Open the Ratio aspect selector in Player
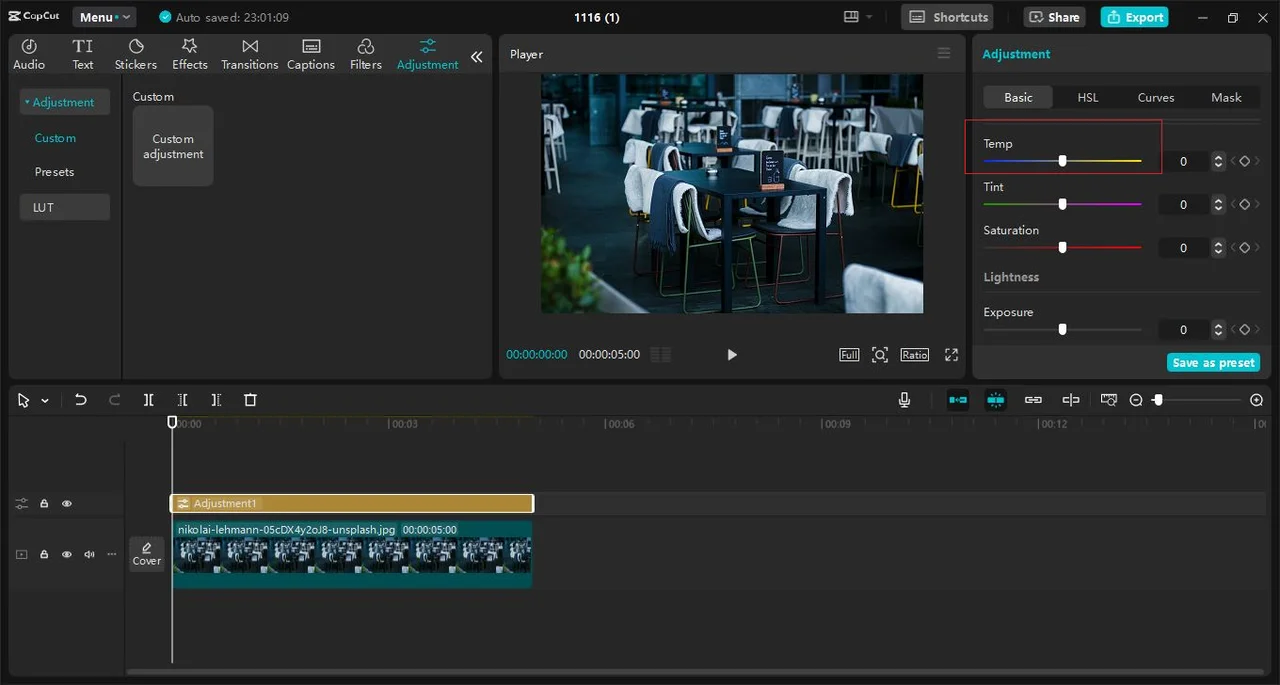 (x=914, y=355)
